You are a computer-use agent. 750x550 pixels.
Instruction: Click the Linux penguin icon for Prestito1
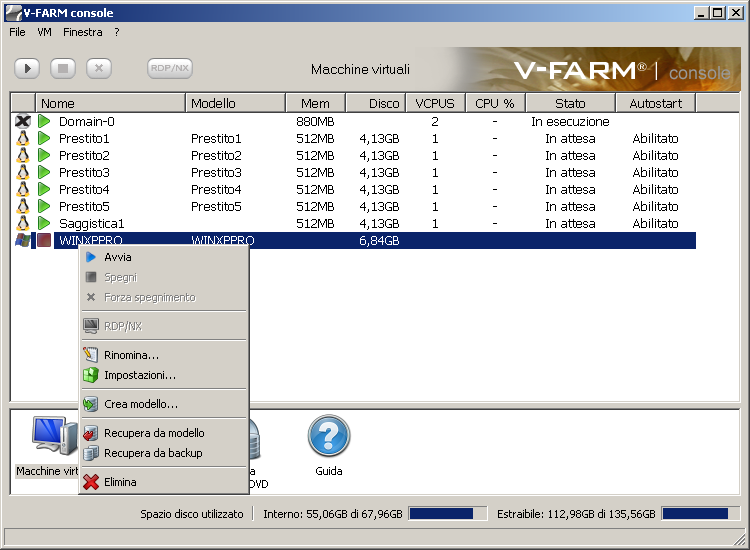[x=23, y=139]
